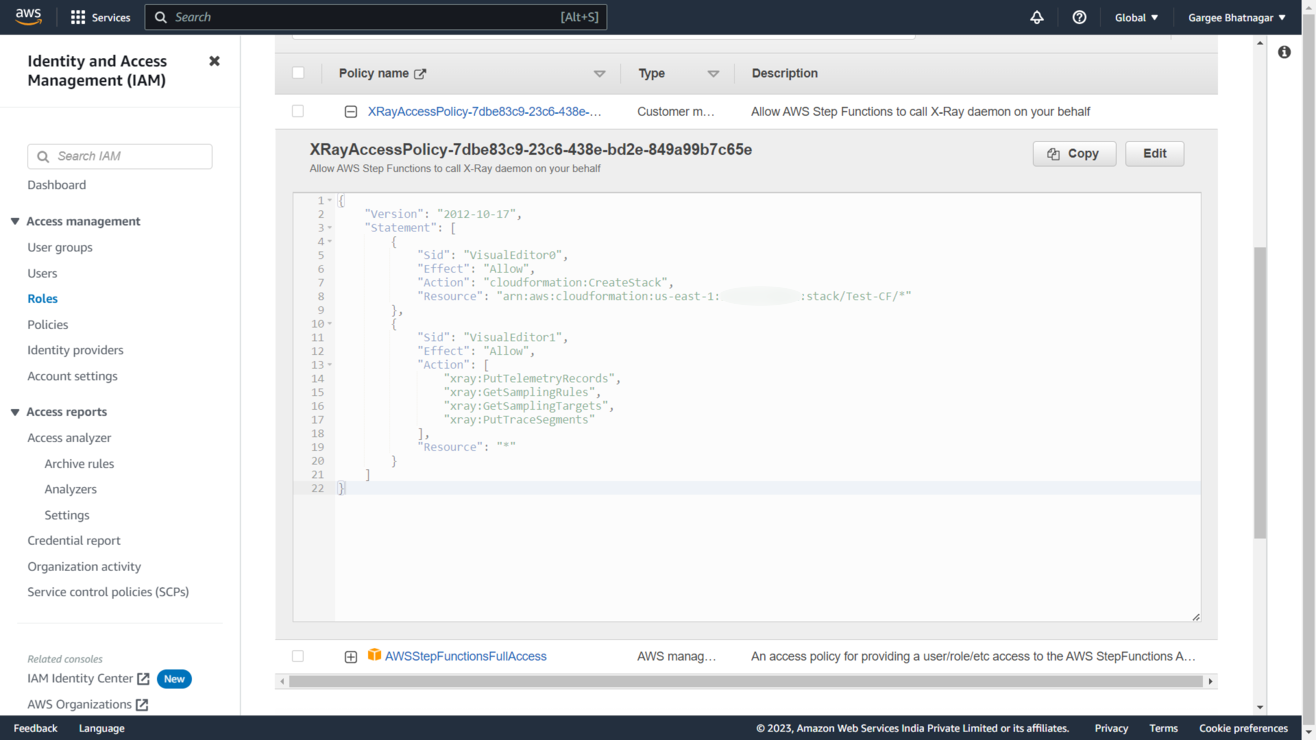Viewport: 1316px width, 740px height.
Task: Copy the policy JSON with Copy button
Action: point(1074,153)
